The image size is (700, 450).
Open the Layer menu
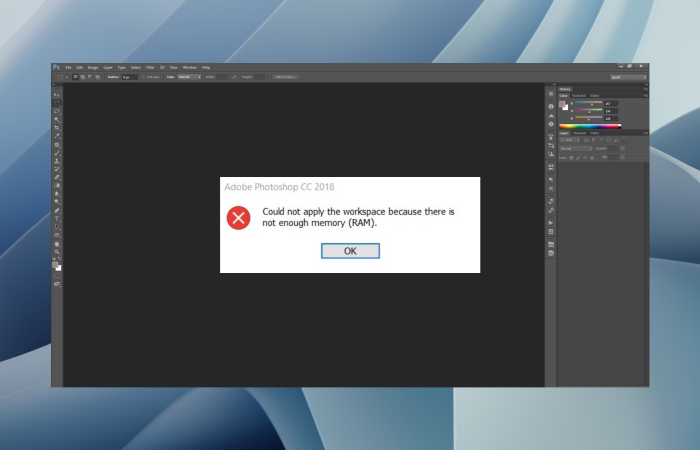point(108,67)
